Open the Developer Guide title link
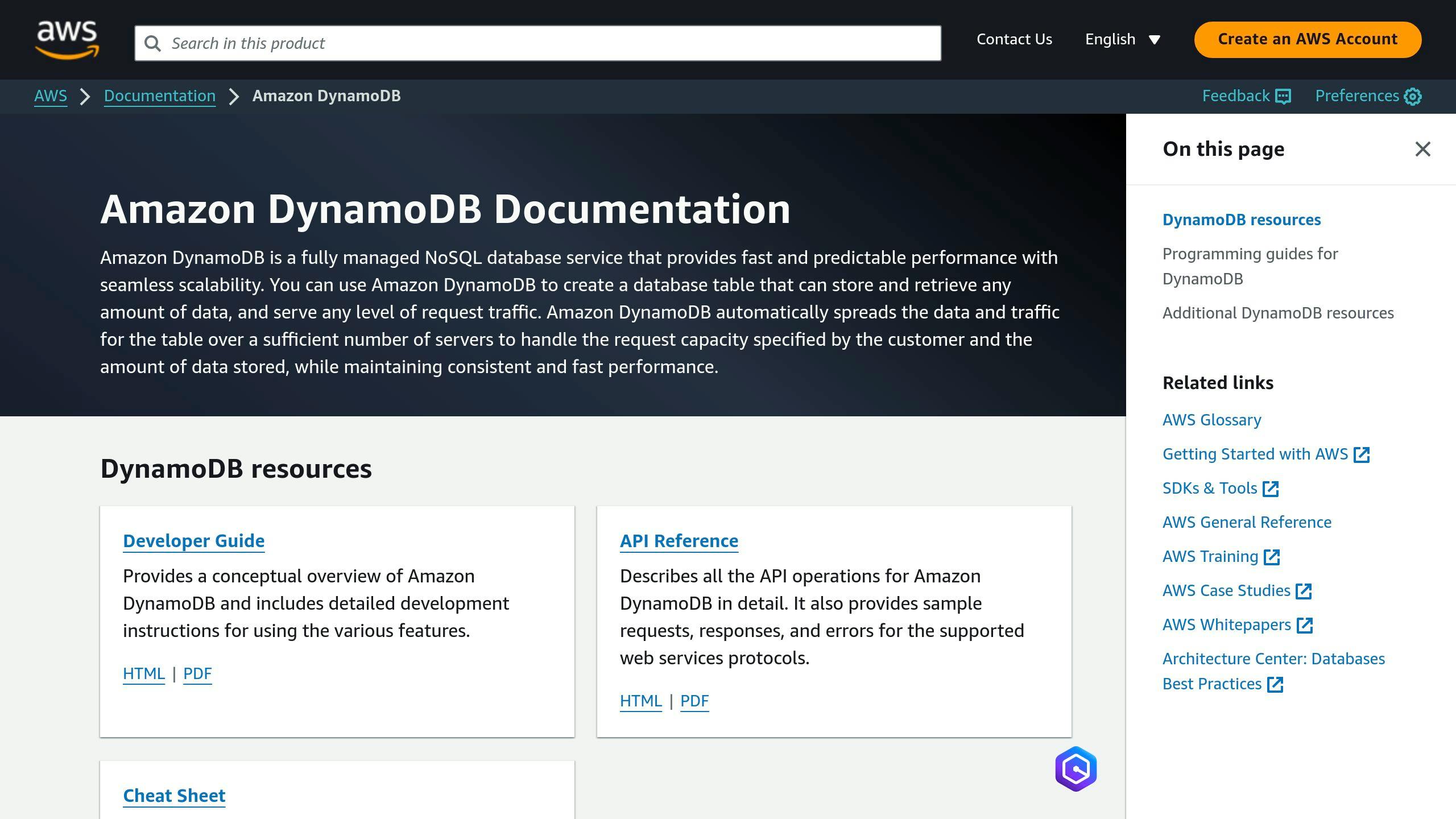The image size is (1456, 819). (x=194, y=541)
